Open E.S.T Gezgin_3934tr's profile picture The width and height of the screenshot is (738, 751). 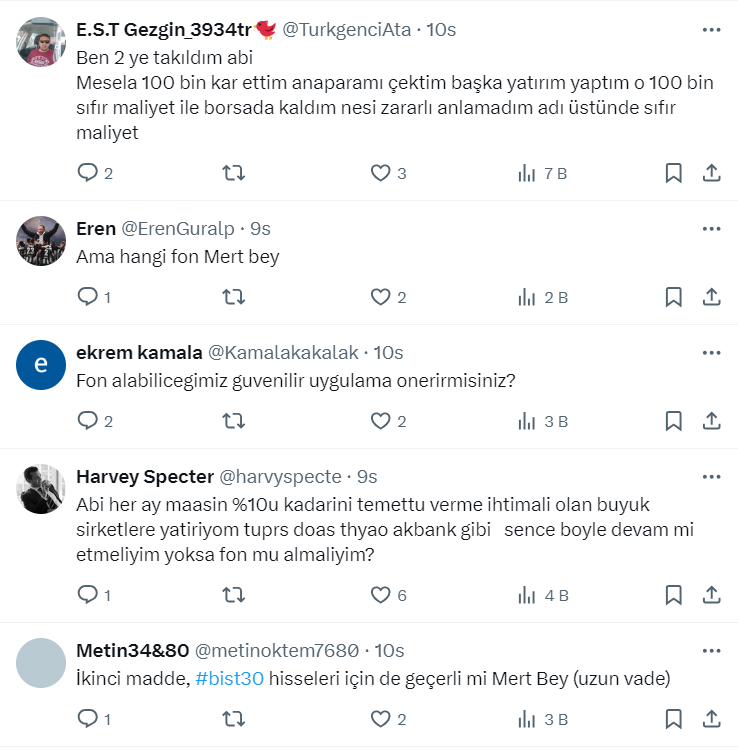click(x=41, y=42)
